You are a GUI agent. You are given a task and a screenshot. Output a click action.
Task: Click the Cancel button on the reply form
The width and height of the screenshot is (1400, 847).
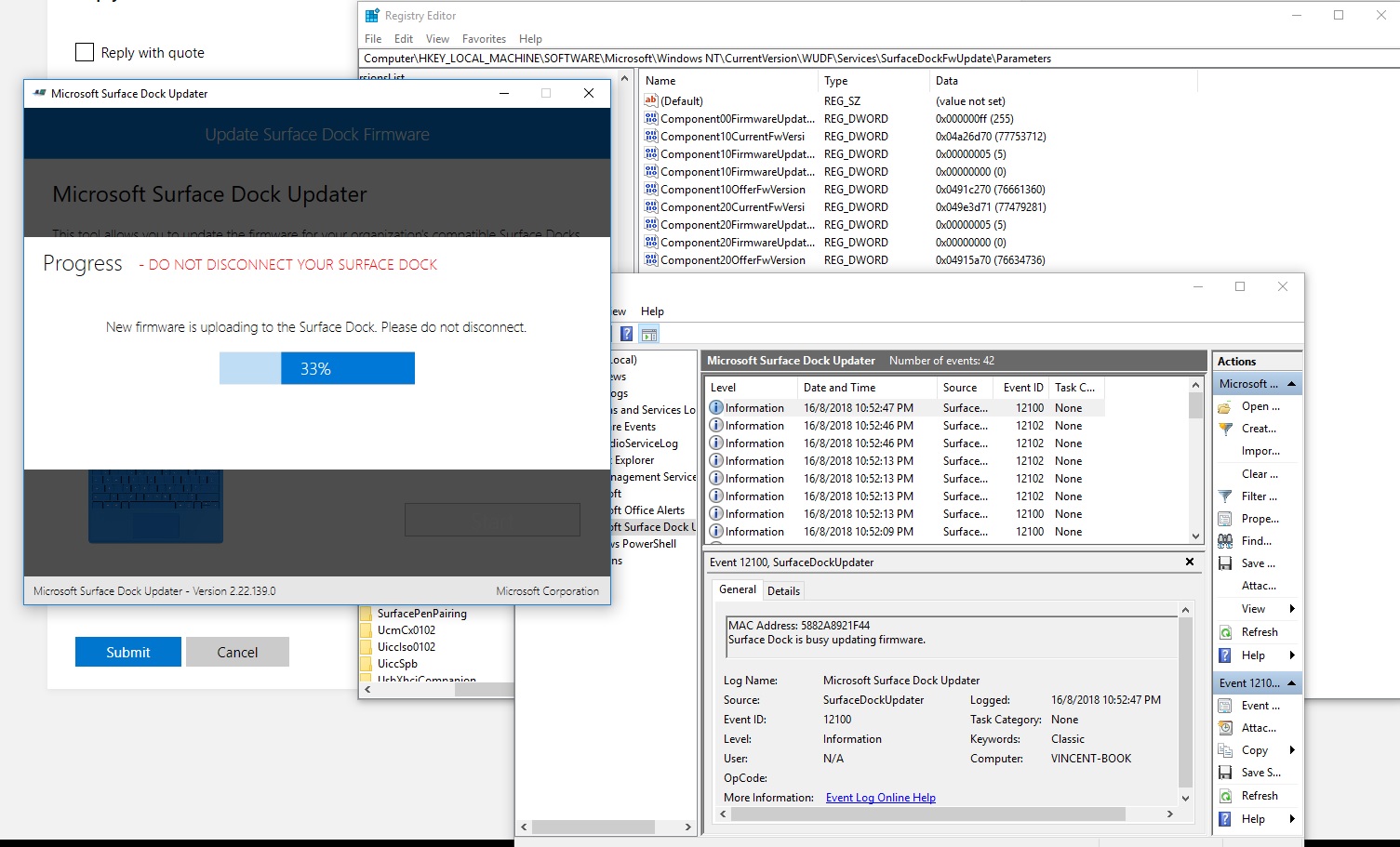coord(237,652)
